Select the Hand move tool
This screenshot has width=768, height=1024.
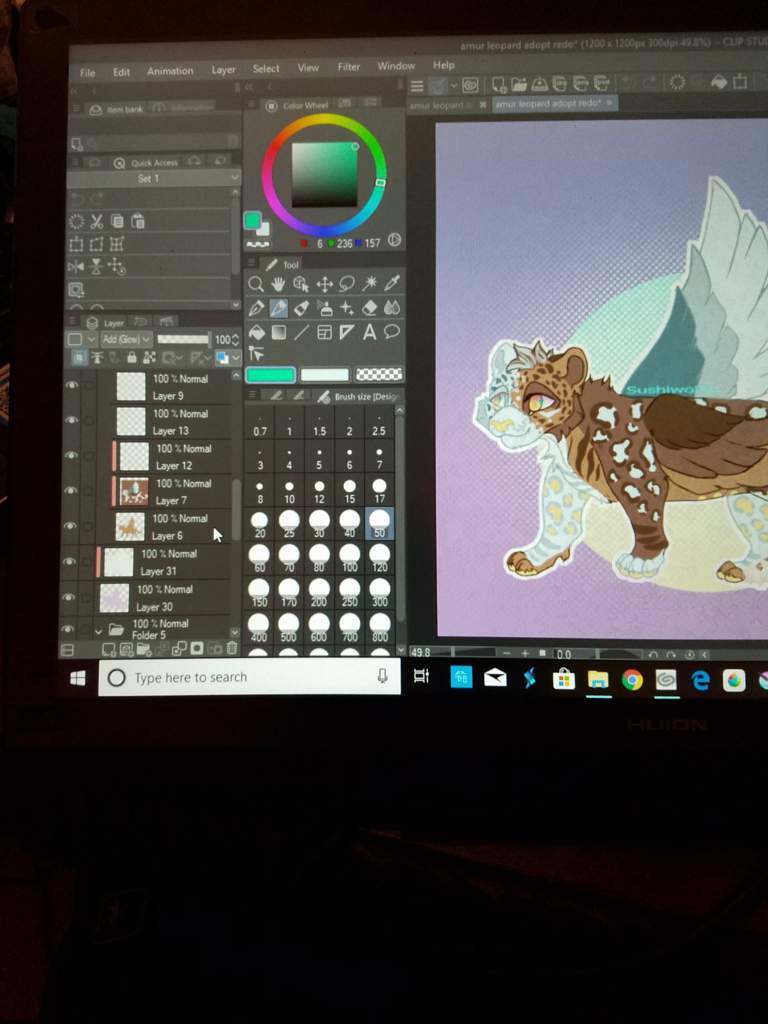pos(278,283)
